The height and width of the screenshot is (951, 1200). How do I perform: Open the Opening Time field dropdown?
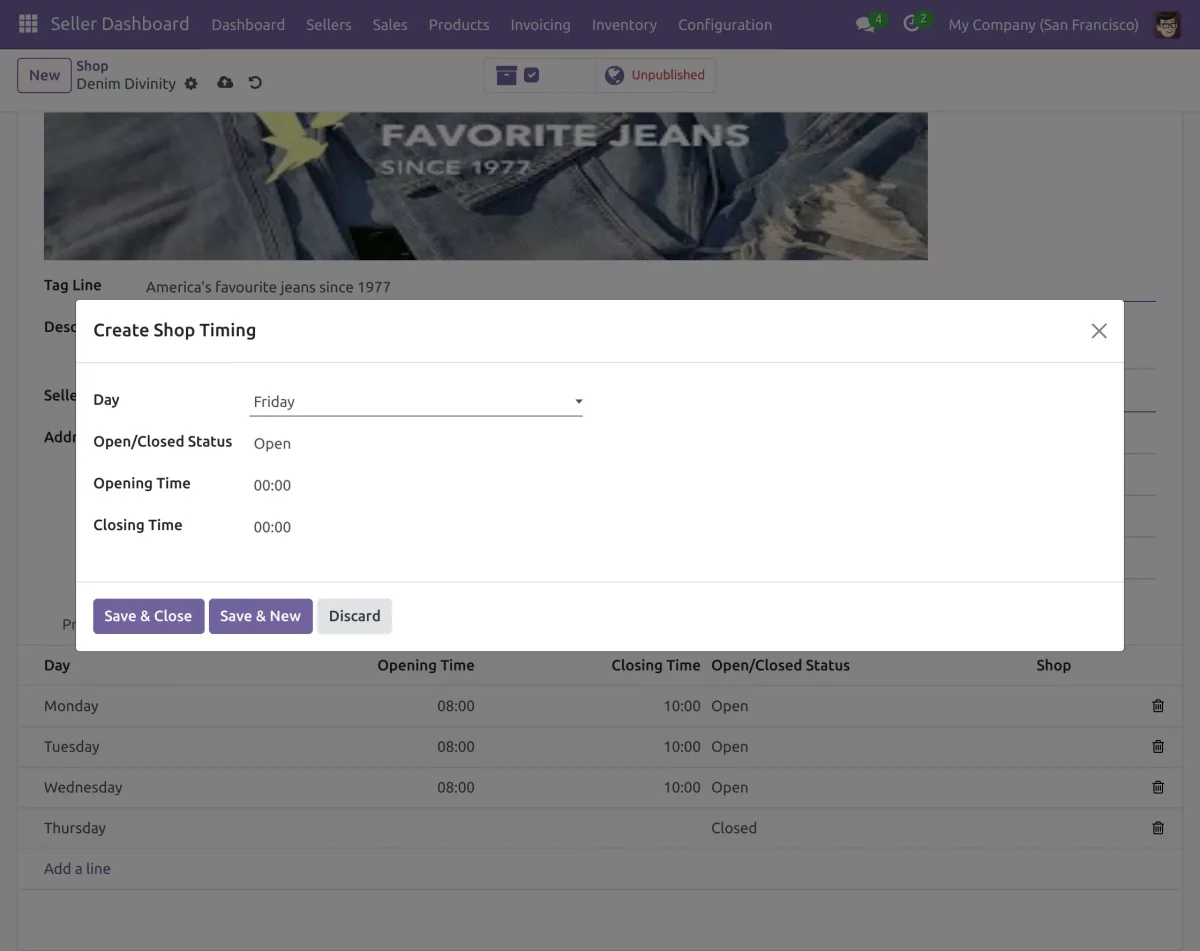(272, 485)
